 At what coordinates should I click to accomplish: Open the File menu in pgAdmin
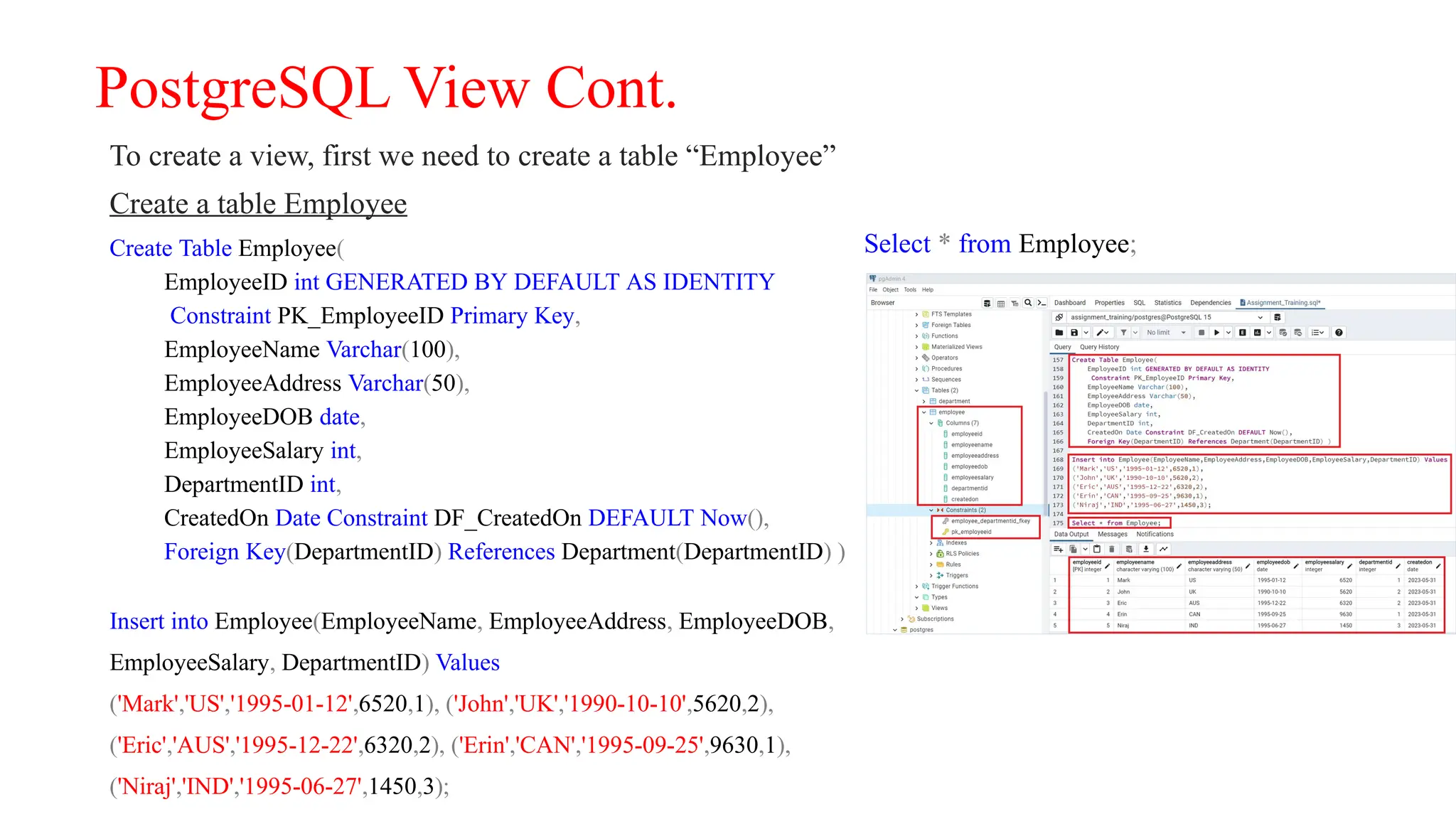tap(873, 290)
